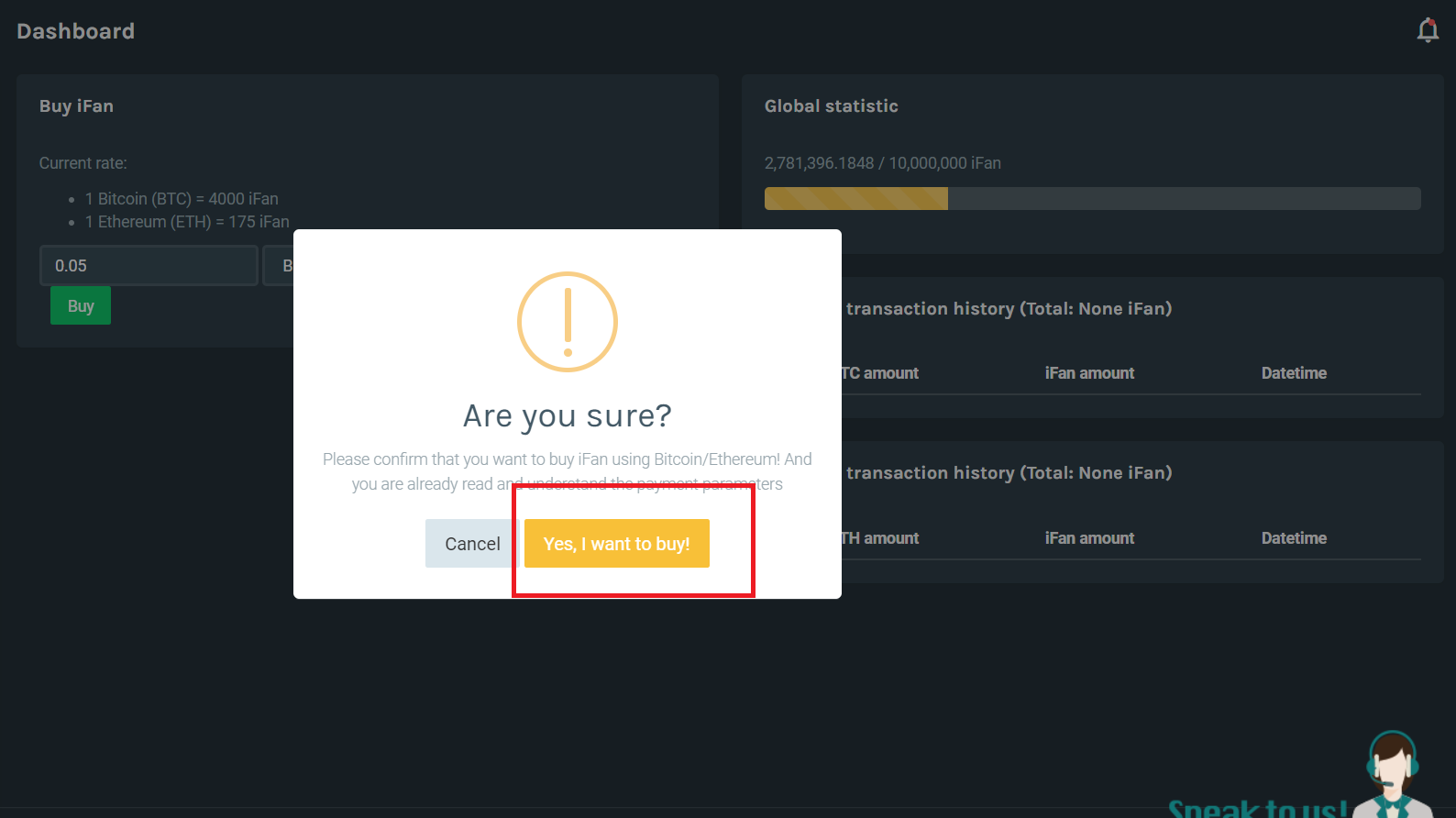Open the notification bell

(1427, 31)
